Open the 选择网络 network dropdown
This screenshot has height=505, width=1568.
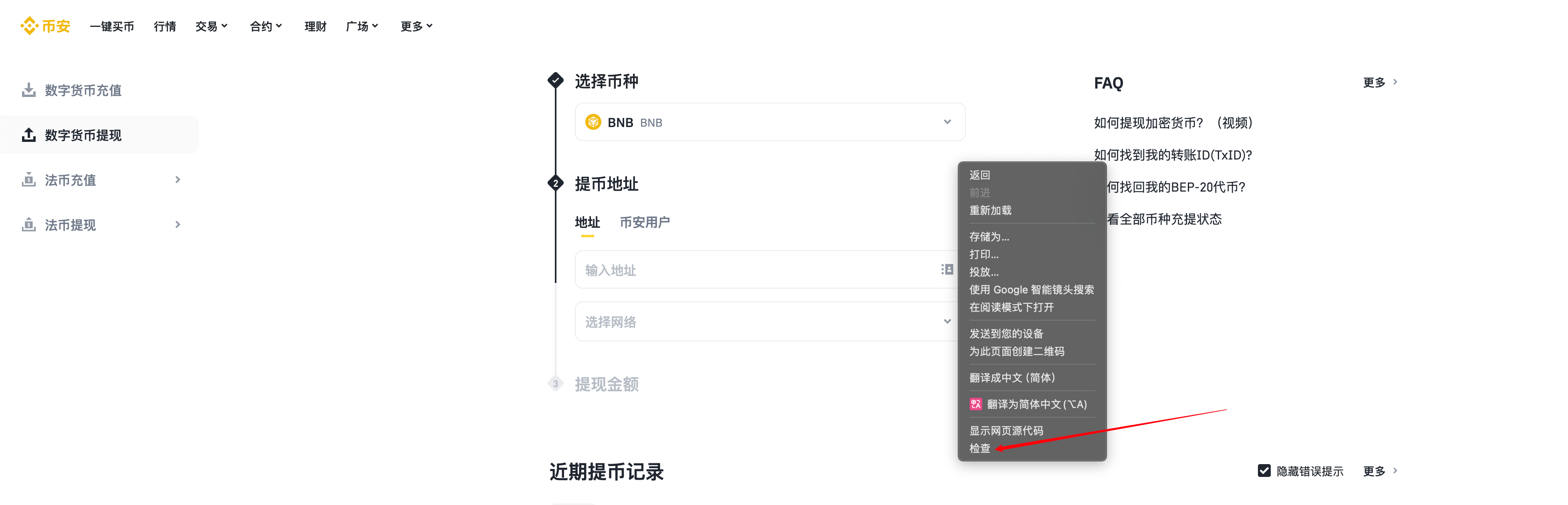tap(947, 321)
